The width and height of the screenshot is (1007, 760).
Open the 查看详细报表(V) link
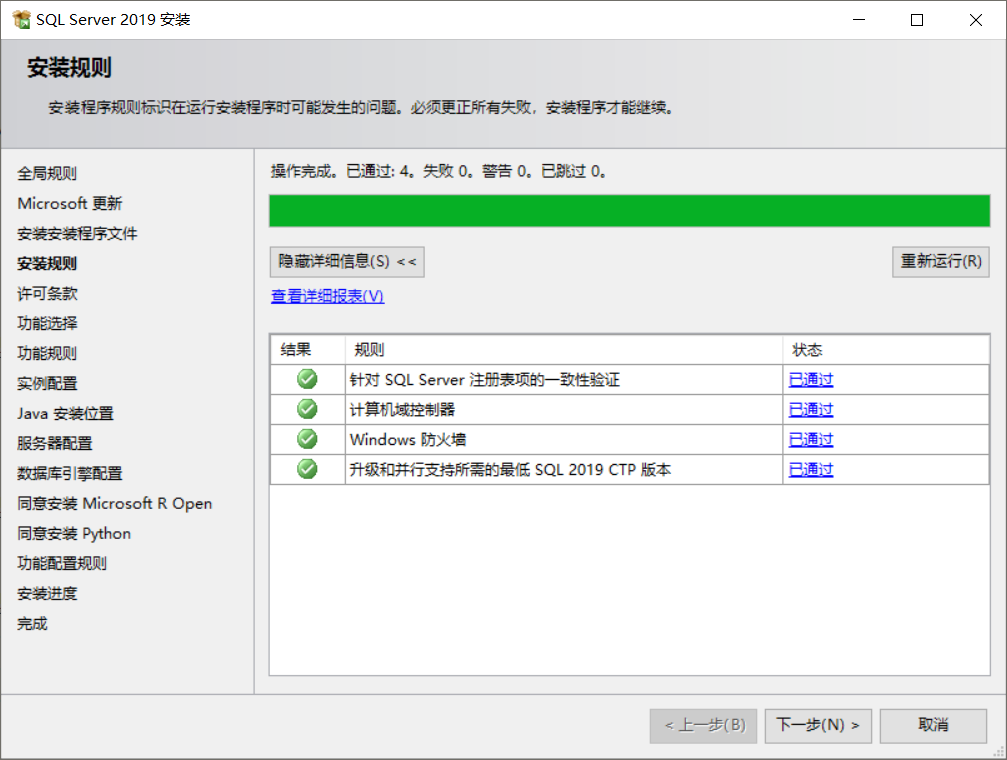point(328,296)
